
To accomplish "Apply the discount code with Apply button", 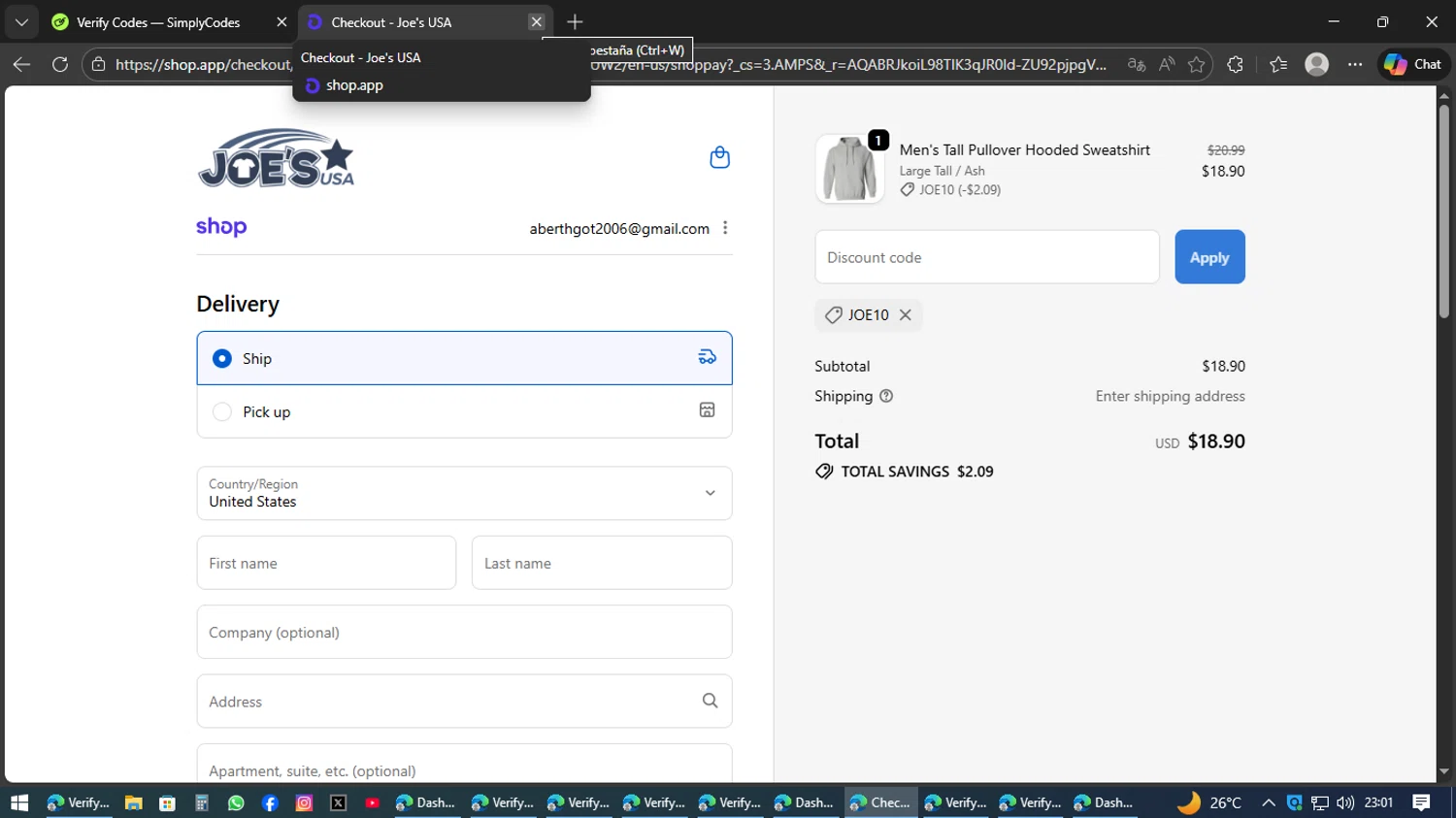I will (x=1209, y=257).
